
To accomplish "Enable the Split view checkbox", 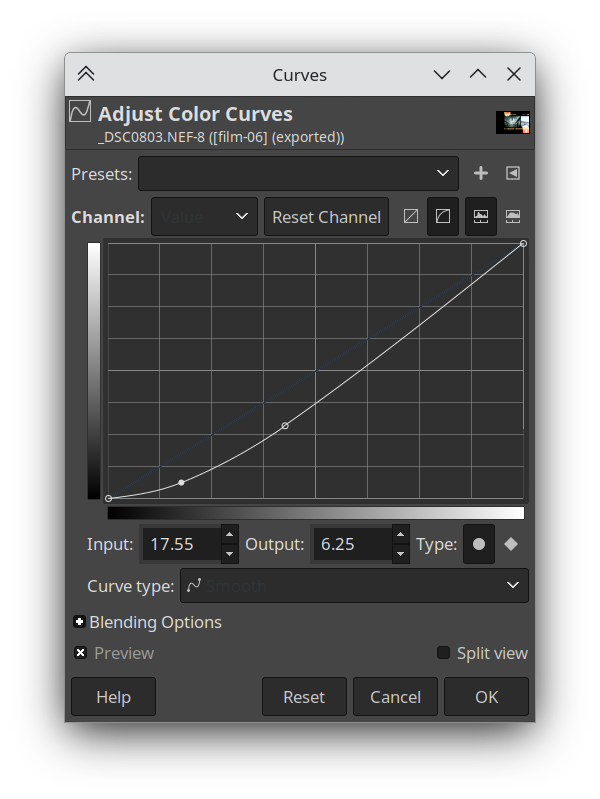I will click(443, 653).
